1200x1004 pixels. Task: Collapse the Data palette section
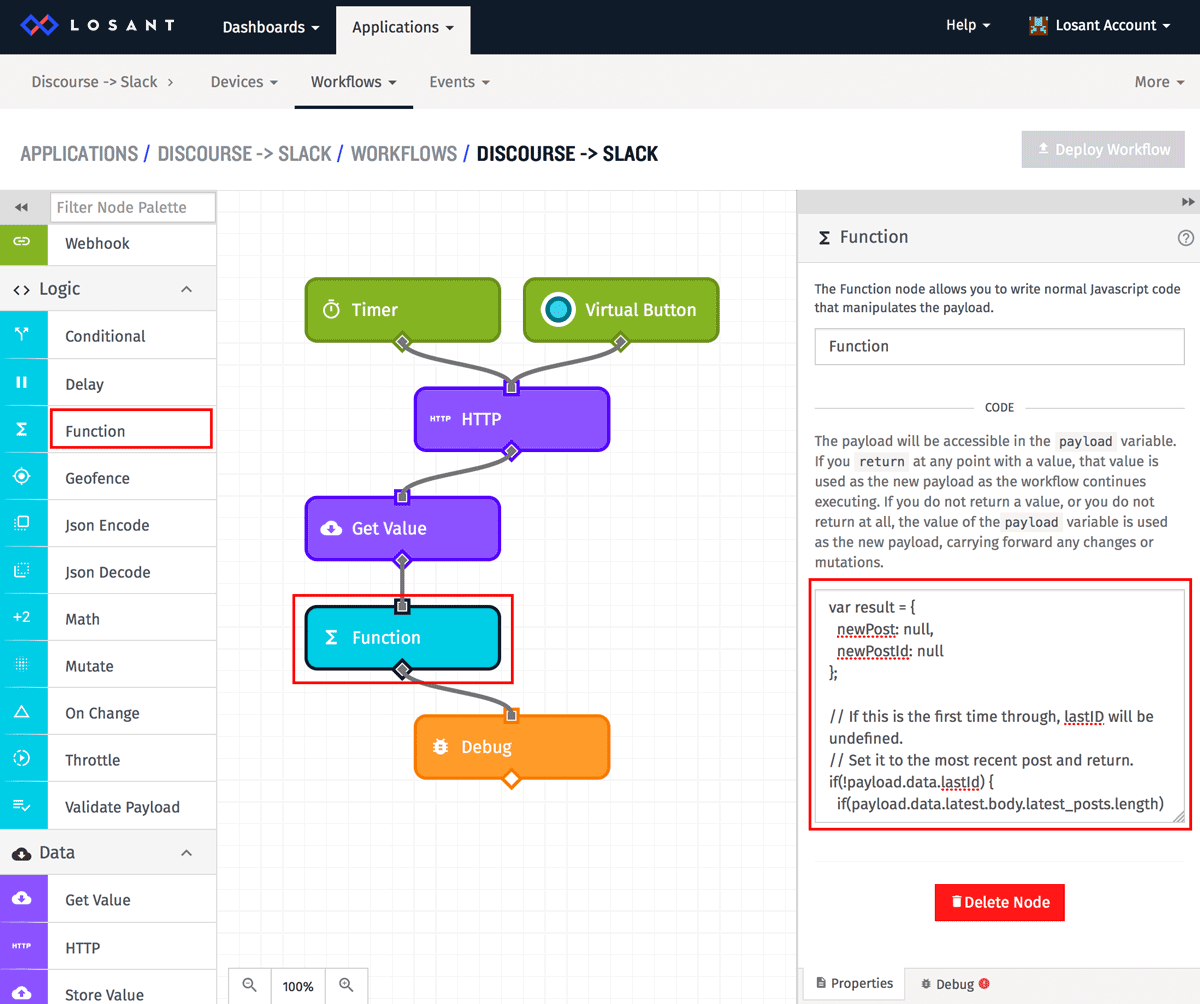[186, 853]
